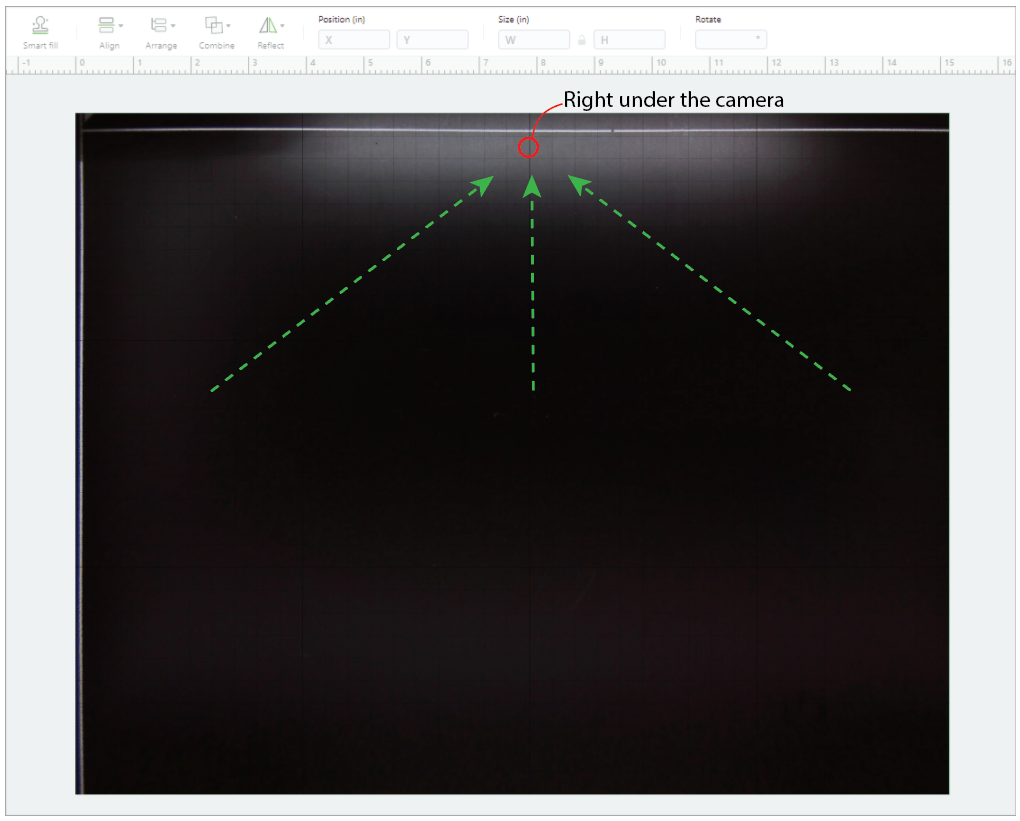Click the red circle under the camera
Viewport: 1020px width, 821px height.
point(528,148)
